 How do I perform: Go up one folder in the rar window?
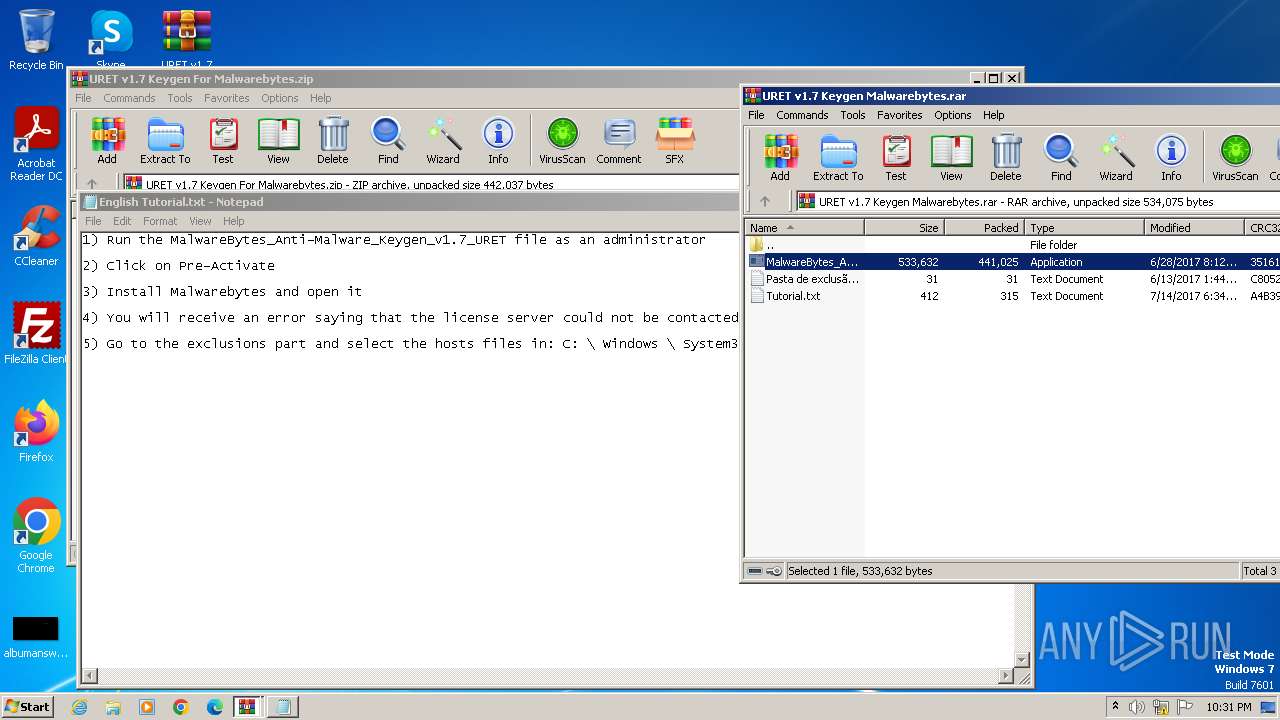(765, 201)
